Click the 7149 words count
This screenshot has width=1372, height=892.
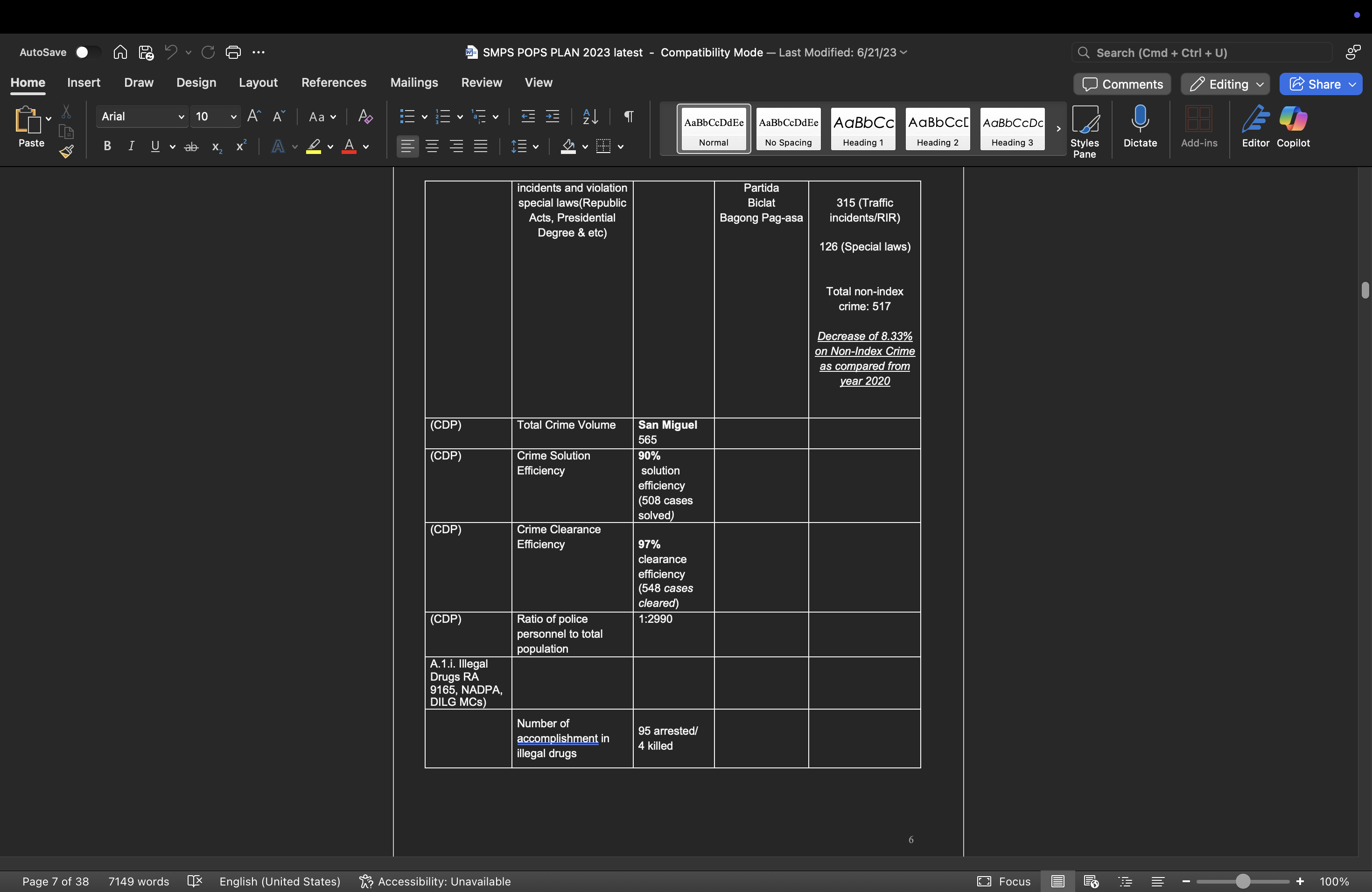138,881
